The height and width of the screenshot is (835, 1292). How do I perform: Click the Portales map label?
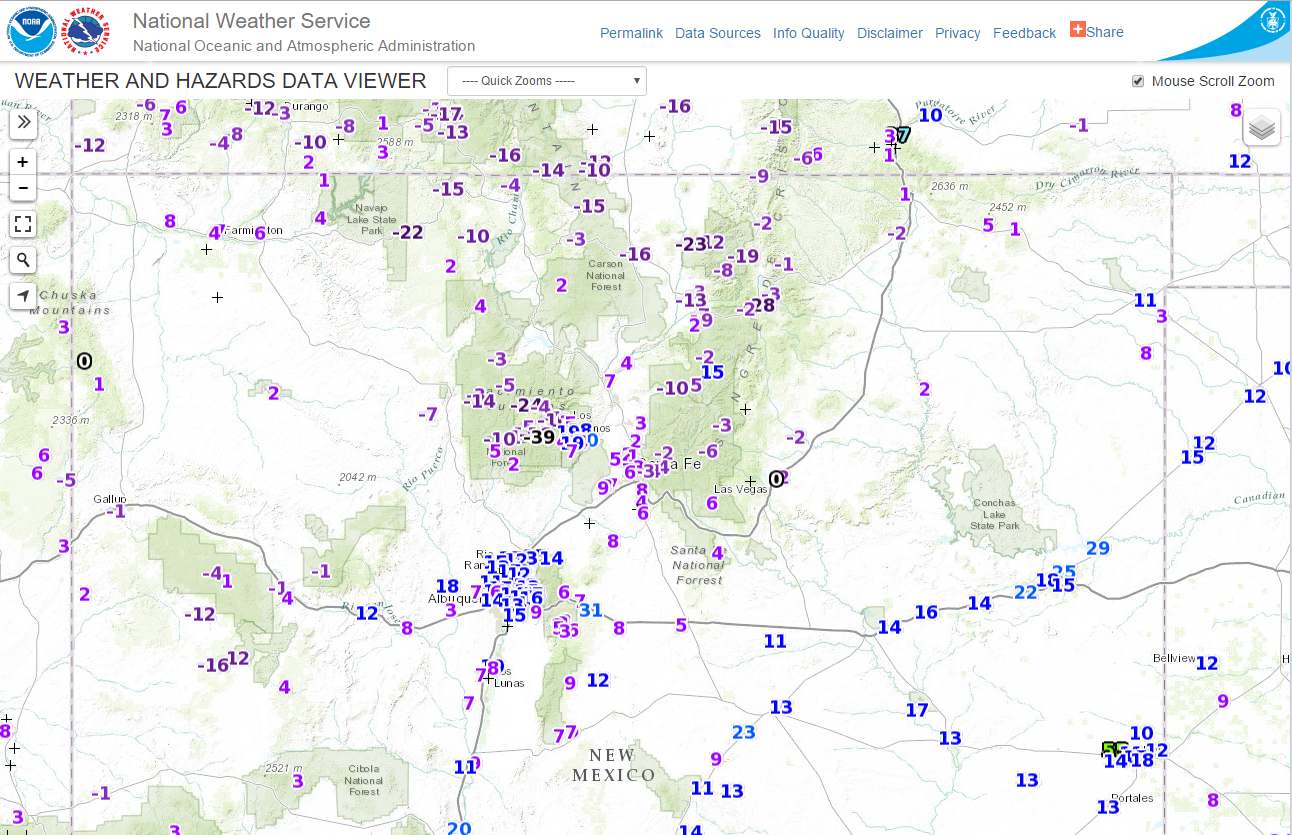point(1132,798)
